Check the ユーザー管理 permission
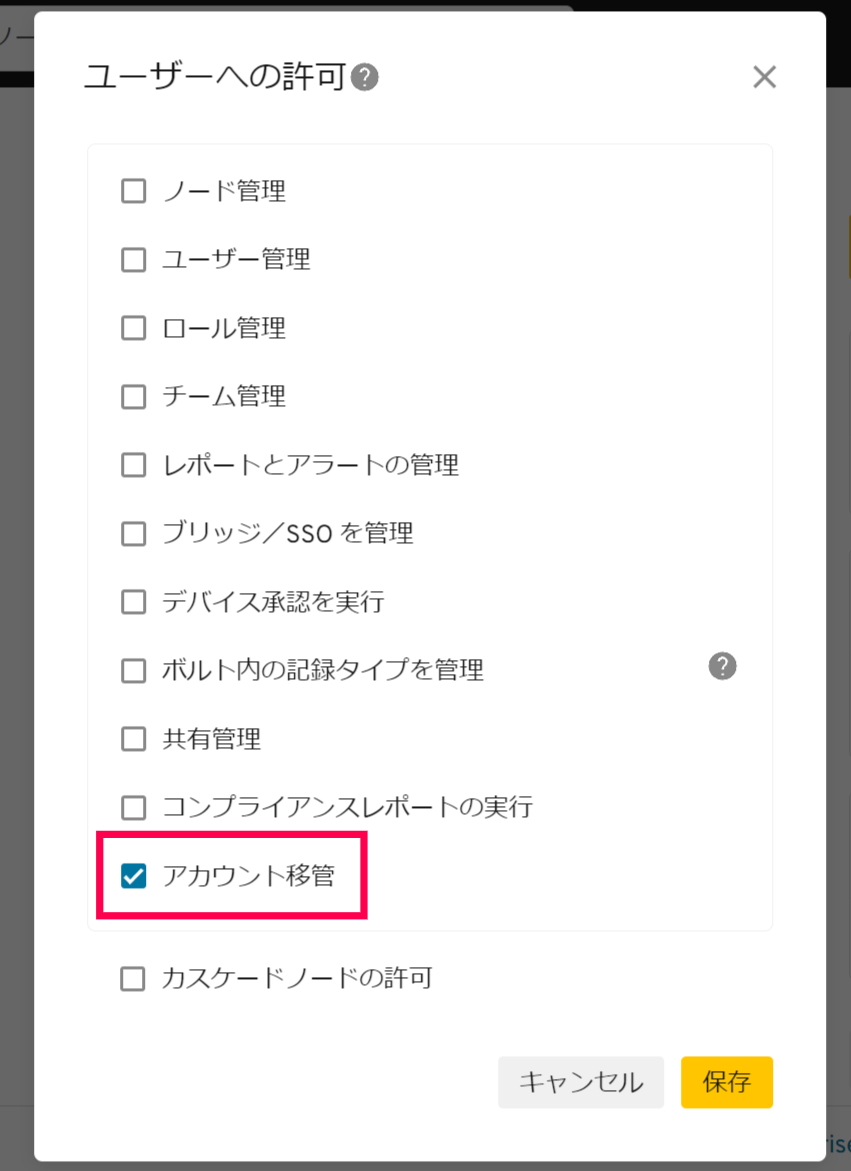 pyautogui.click(x=133, y=260)
